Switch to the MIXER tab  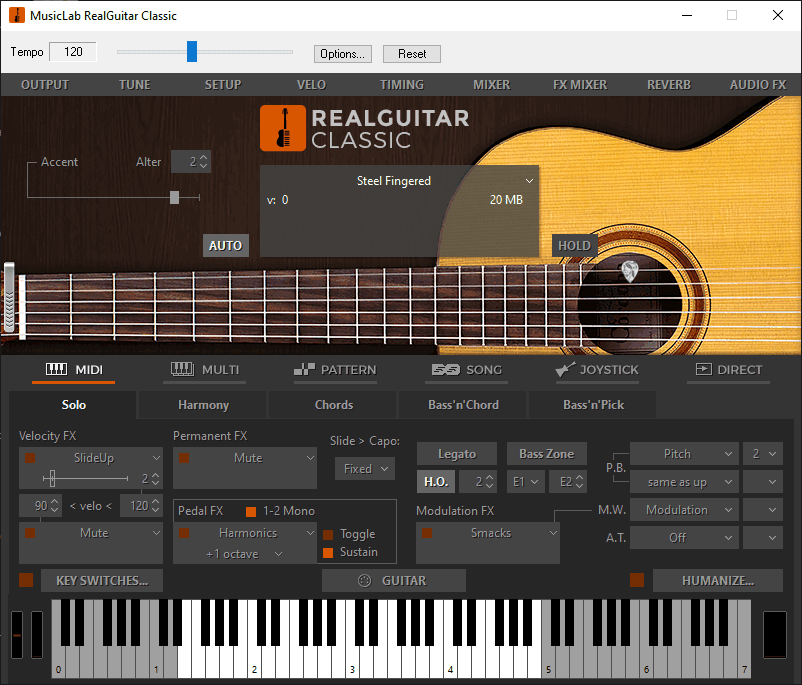click(491, 85)
